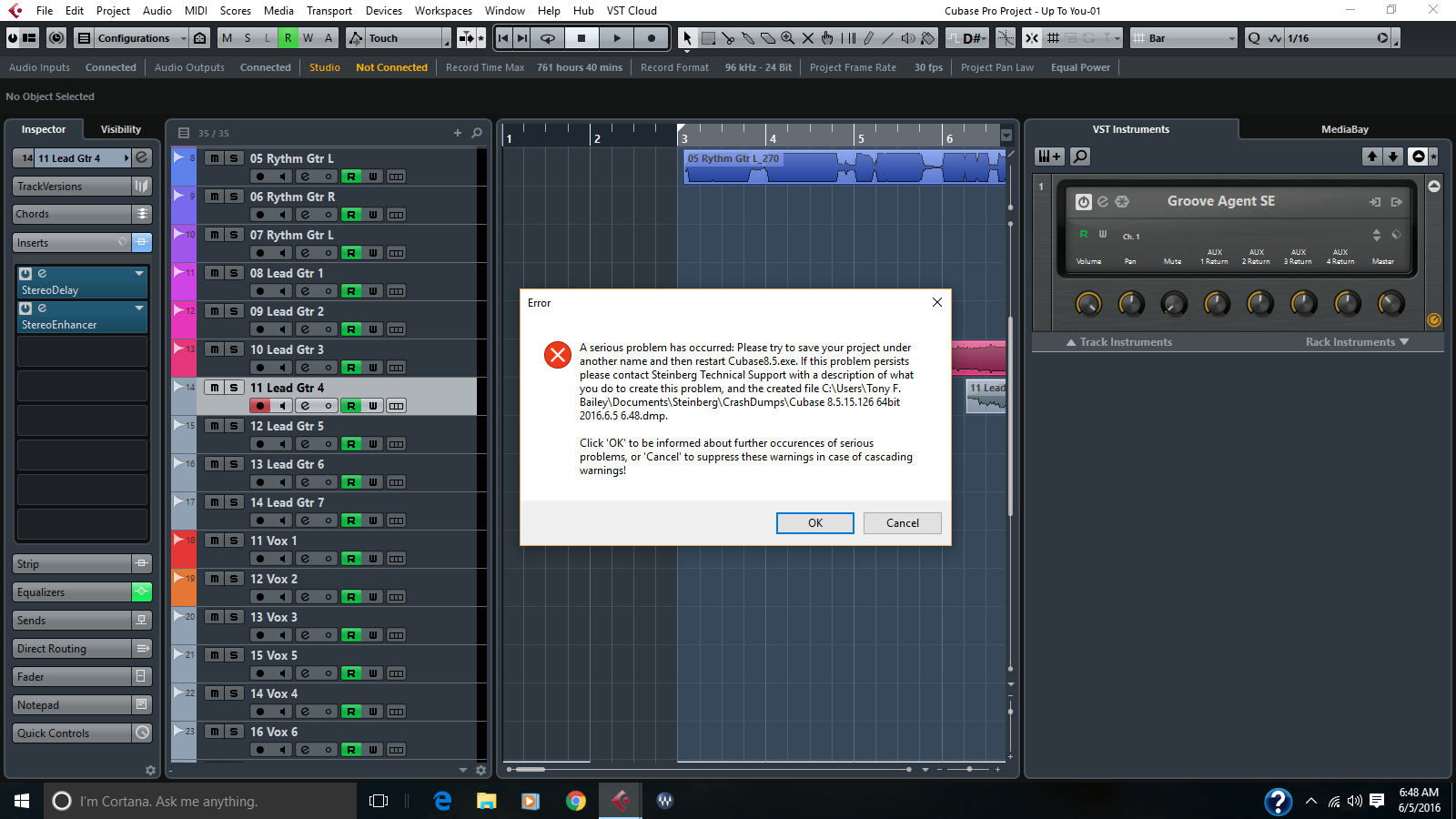The image size is (1456, 819).
Task: Toggle the Cycle loop button
Action: click(548, 38)
